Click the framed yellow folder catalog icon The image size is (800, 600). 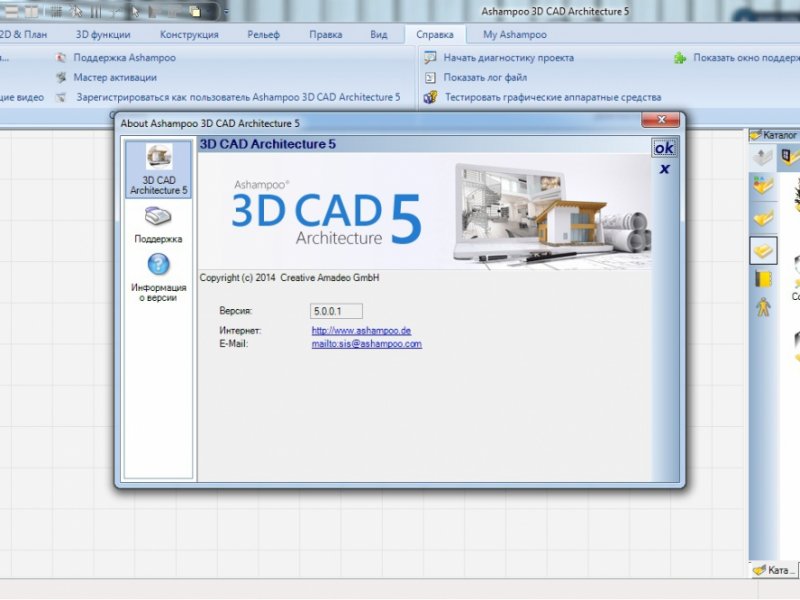pyautogui.click(x=763, y=250)
